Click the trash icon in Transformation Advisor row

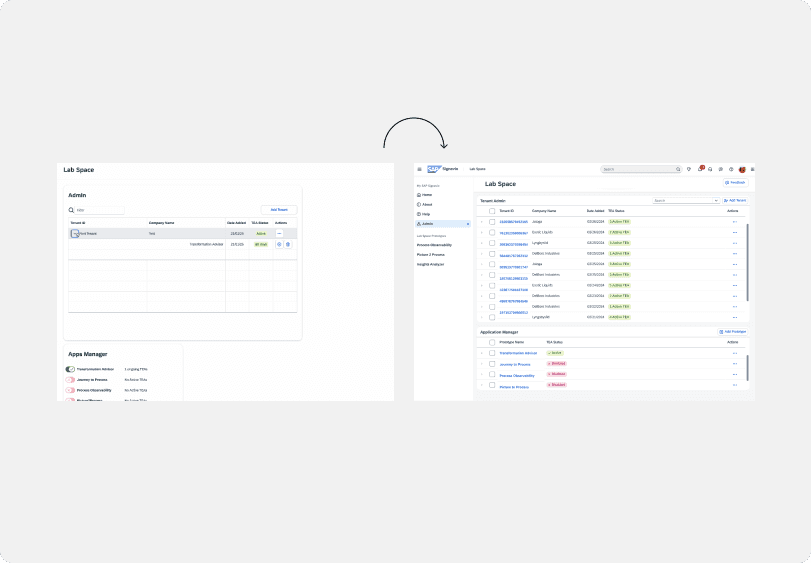(x=288, y=245)
